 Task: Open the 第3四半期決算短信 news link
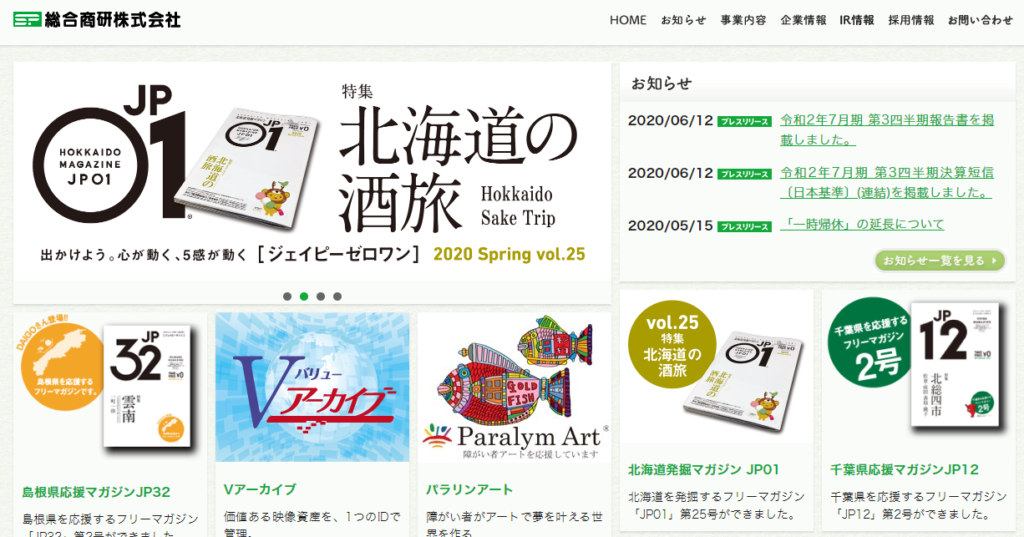point(887,183)
